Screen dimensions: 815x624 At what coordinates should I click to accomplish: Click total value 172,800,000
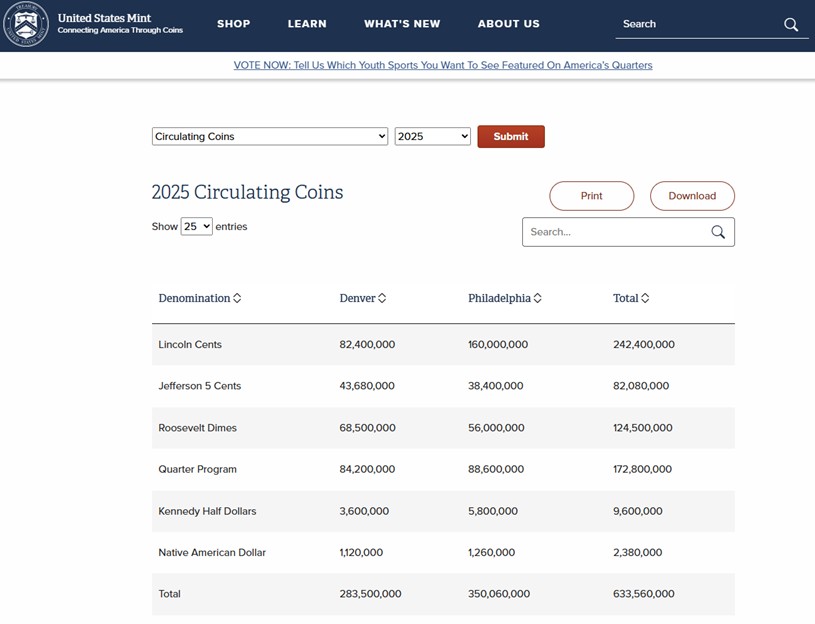(642, 469)
